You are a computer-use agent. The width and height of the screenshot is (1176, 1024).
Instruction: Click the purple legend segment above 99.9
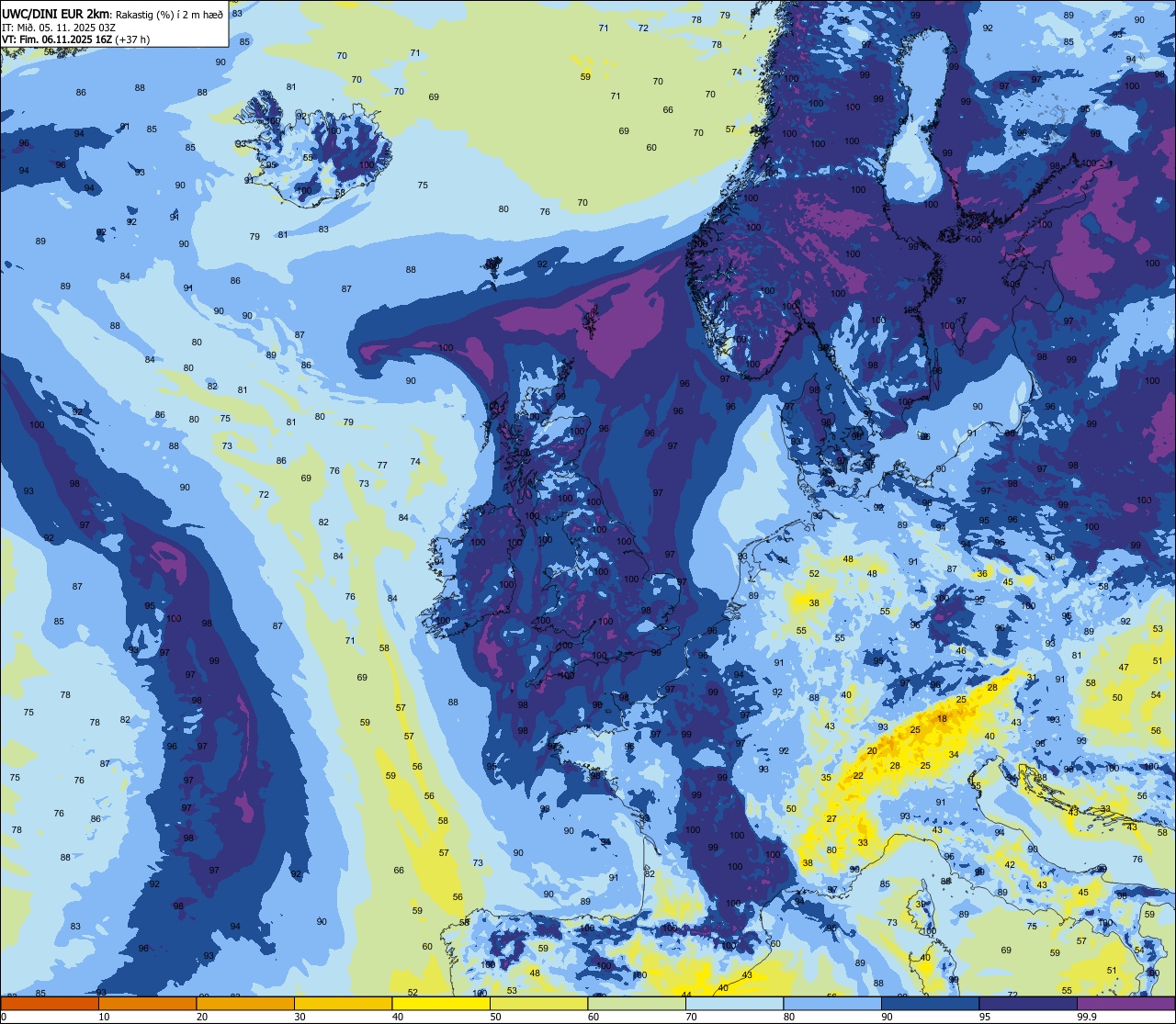pyautogui.click(x=1125, y=1003)
